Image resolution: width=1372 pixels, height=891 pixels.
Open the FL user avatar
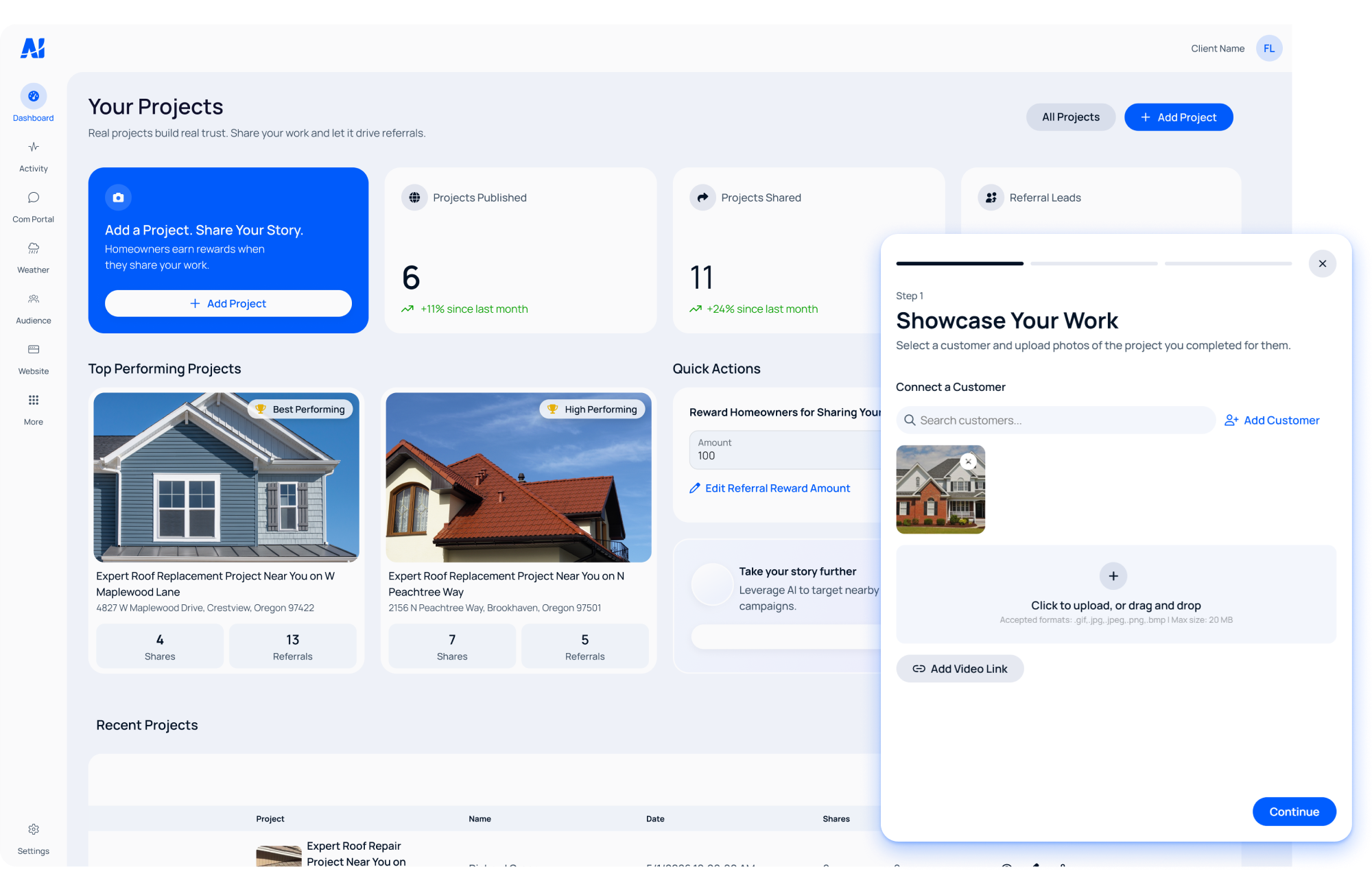point(1269,48)
